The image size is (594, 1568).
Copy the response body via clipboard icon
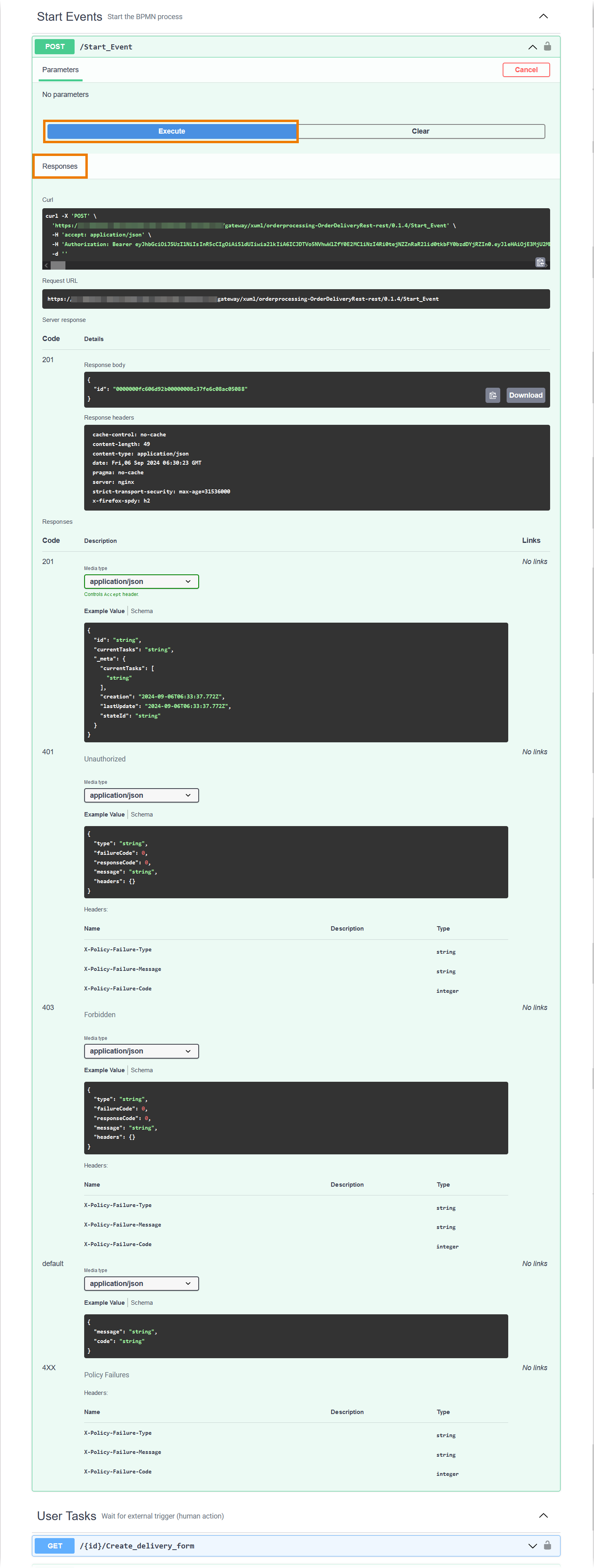[492, 396]
